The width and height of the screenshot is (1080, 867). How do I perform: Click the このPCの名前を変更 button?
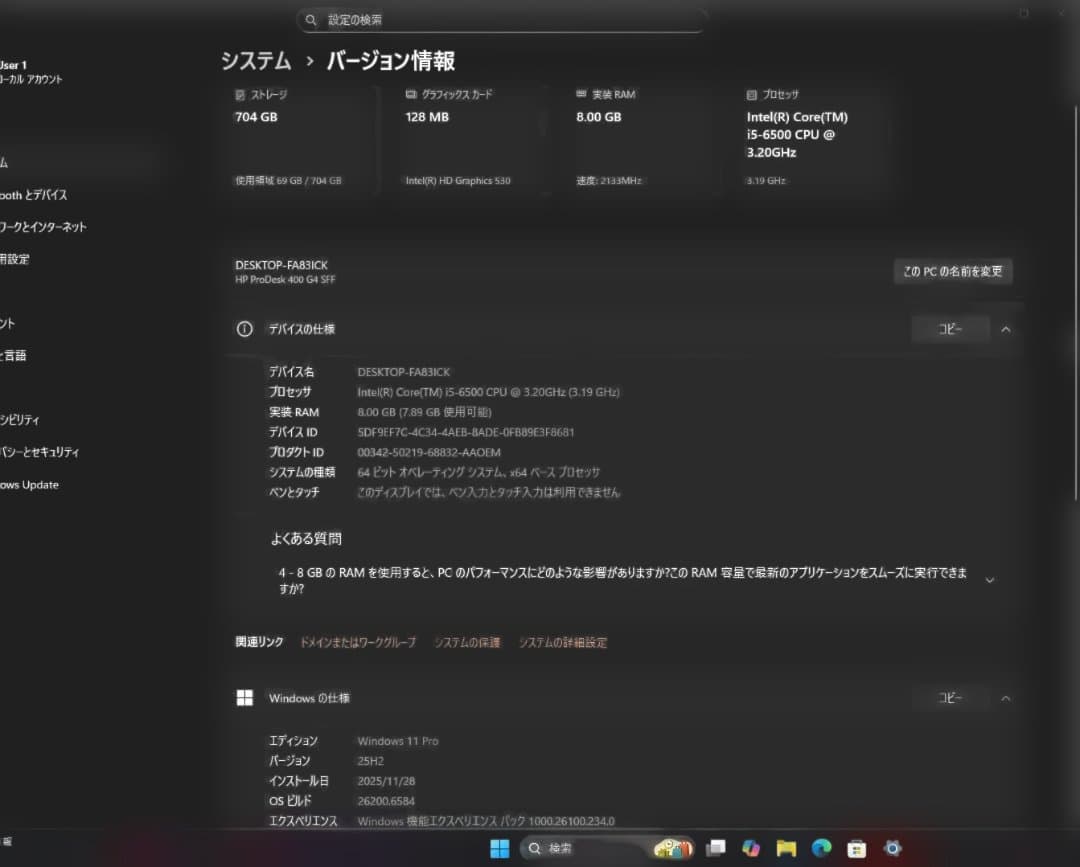coord(952,271)
